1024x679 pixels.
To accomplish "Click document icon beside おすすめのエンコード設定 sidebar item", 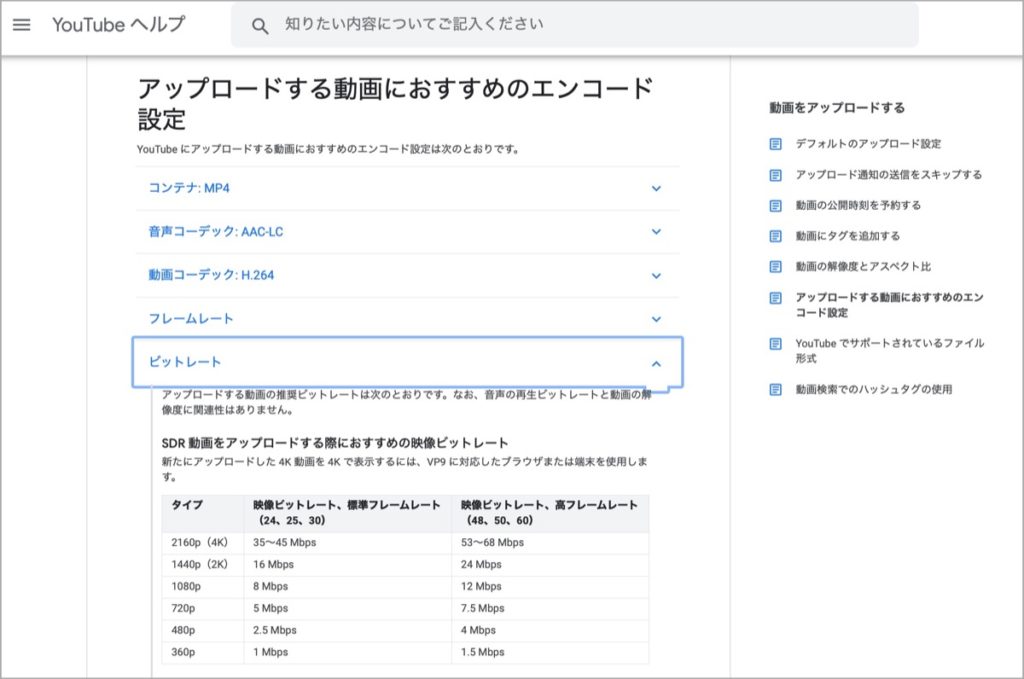I will coord(775,298).
